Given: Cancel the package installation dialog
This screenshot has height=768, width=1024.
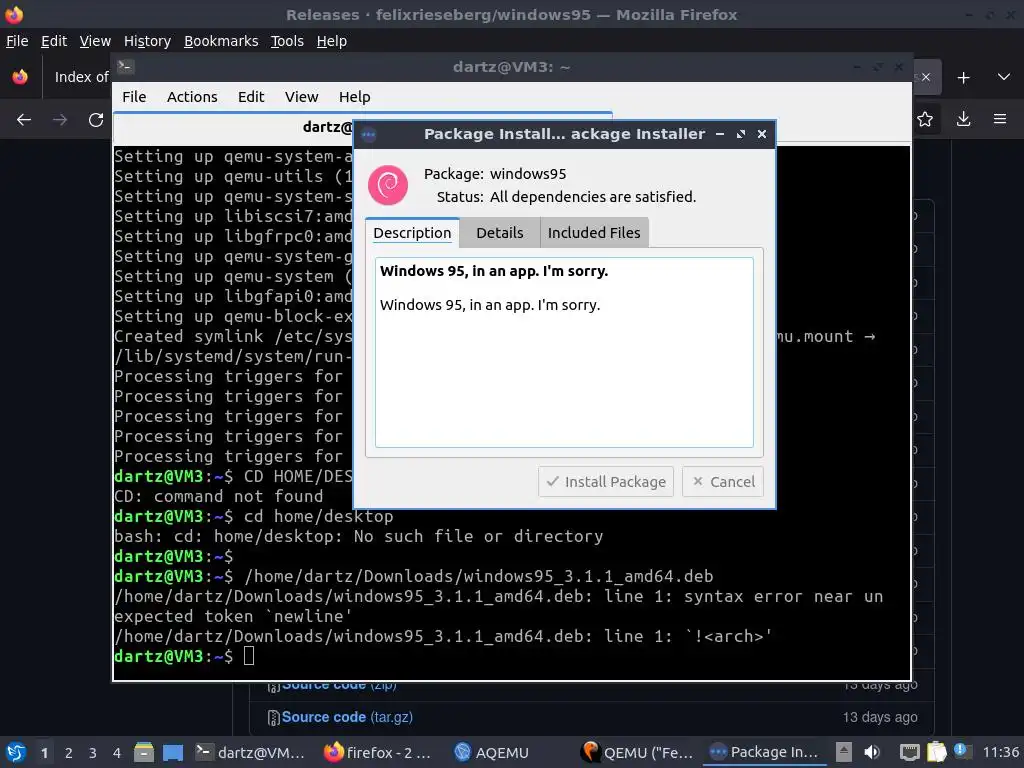Looking at the screenshot, I should coord(722,482).
